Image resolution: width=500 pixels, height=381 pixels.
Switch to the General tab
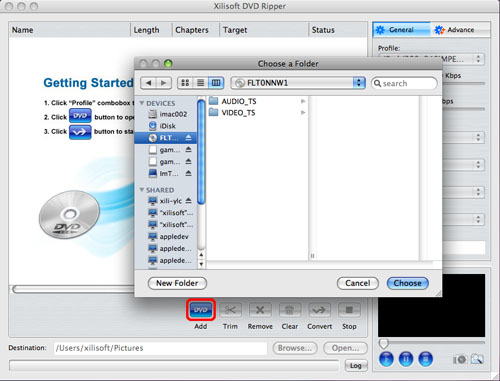pyautogui.click(x=402, y=30)
